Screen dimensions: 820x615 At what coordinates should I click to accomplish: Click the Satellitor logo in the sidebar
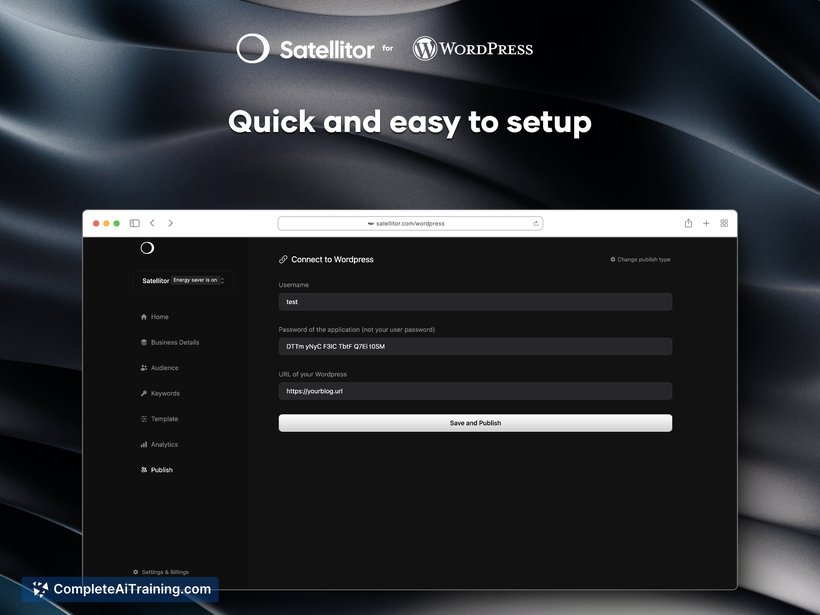coord(147,247)
